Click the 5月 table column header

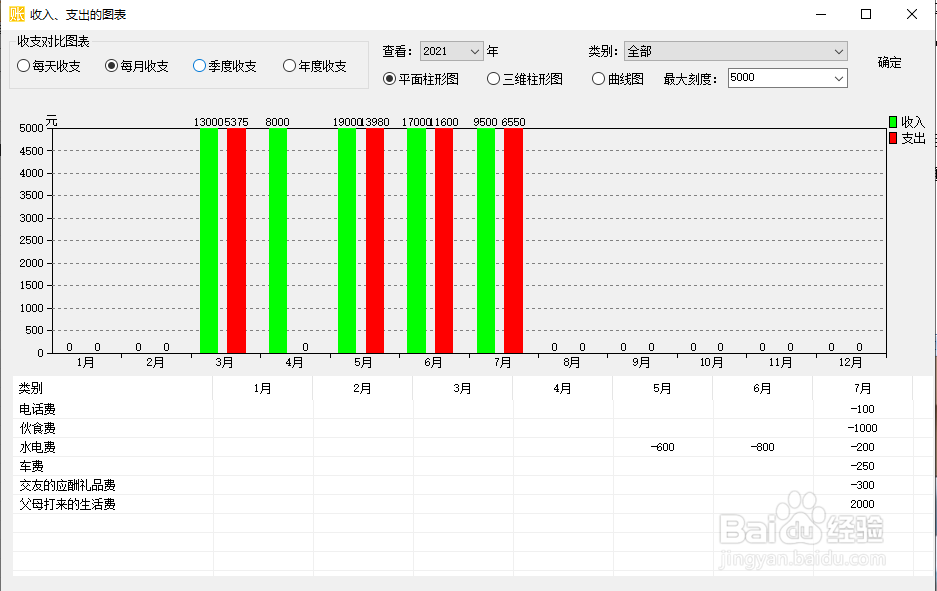[662, 388]
